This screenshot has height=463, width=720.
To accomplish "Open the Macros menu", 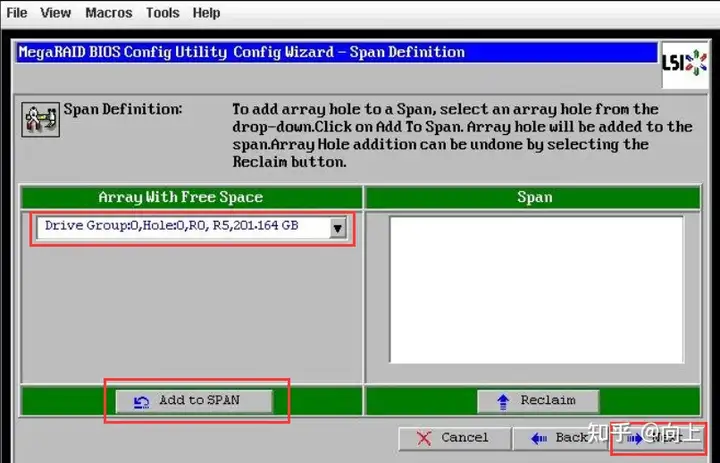I will (x=109, y=13).
